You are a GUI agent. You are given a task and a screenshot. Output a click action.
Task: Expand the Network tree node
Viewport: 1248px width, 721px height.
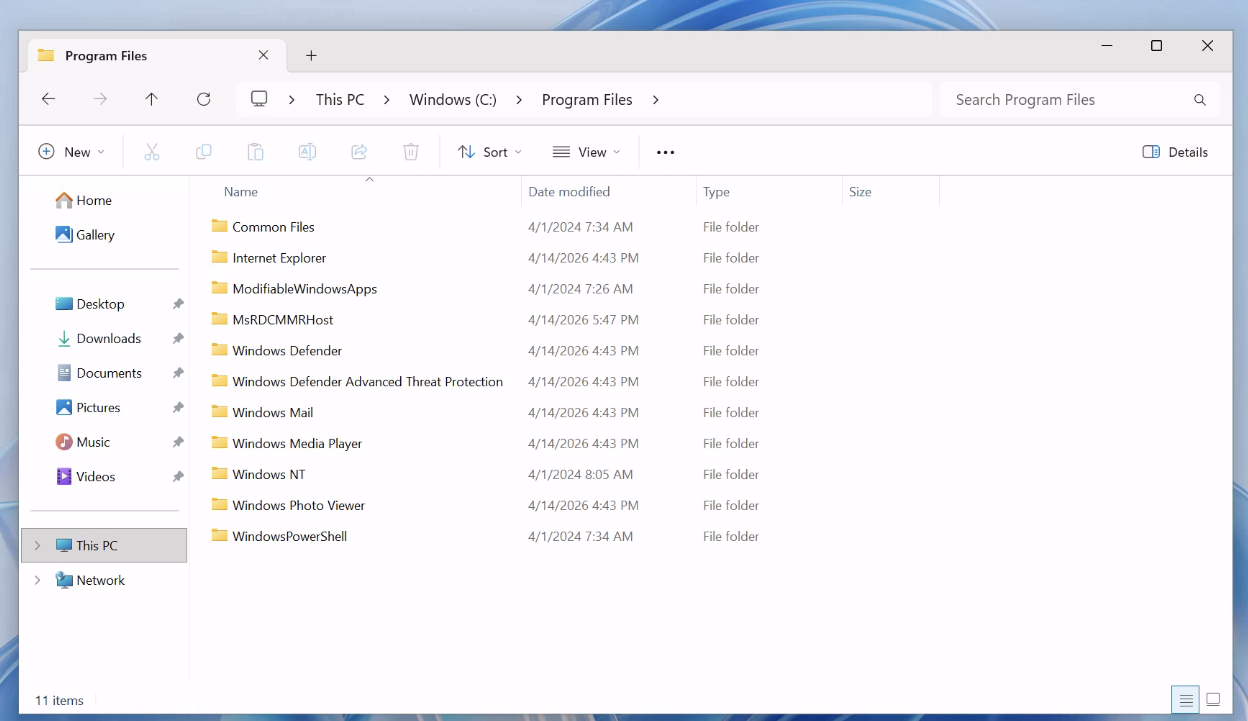(x=37, y=580)
